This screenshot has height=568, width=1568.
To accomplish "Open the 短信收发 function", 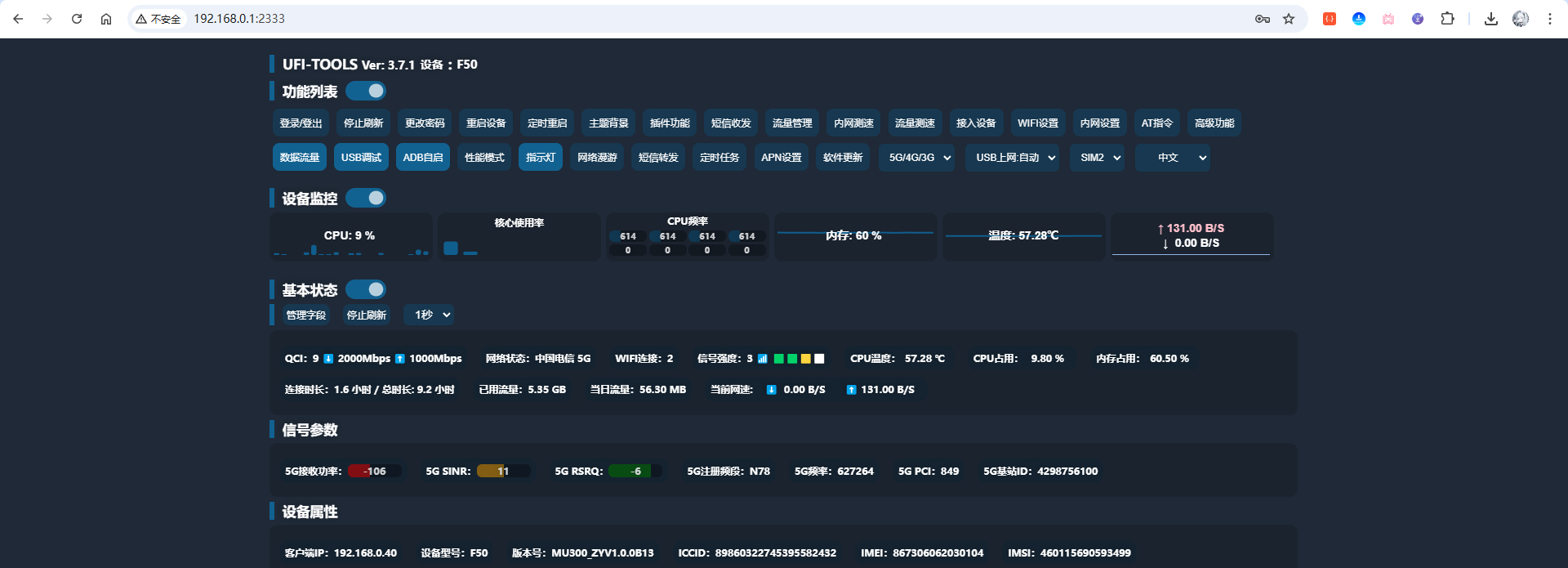I will (730, 123).
